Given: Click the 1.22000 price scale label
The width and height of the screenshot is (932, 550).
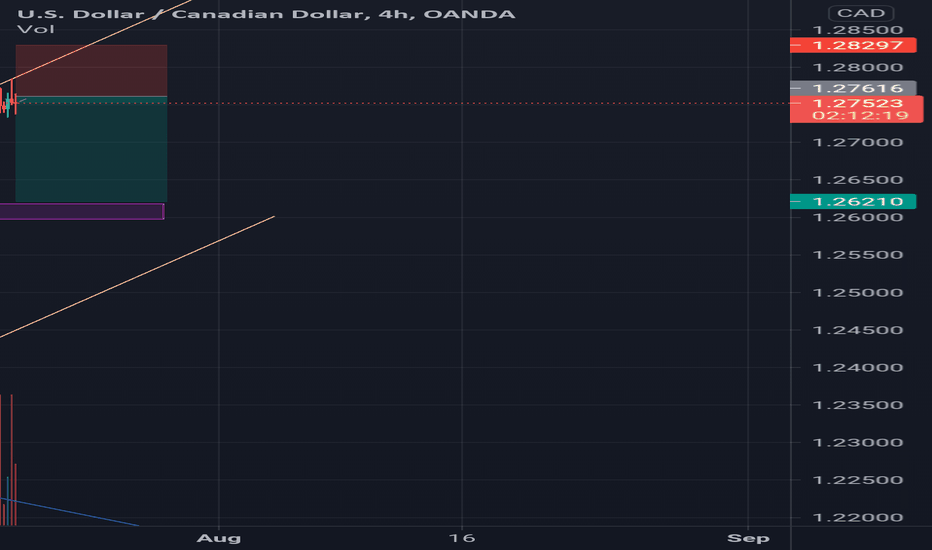Looking at the screenshot, I should point(858,517).
